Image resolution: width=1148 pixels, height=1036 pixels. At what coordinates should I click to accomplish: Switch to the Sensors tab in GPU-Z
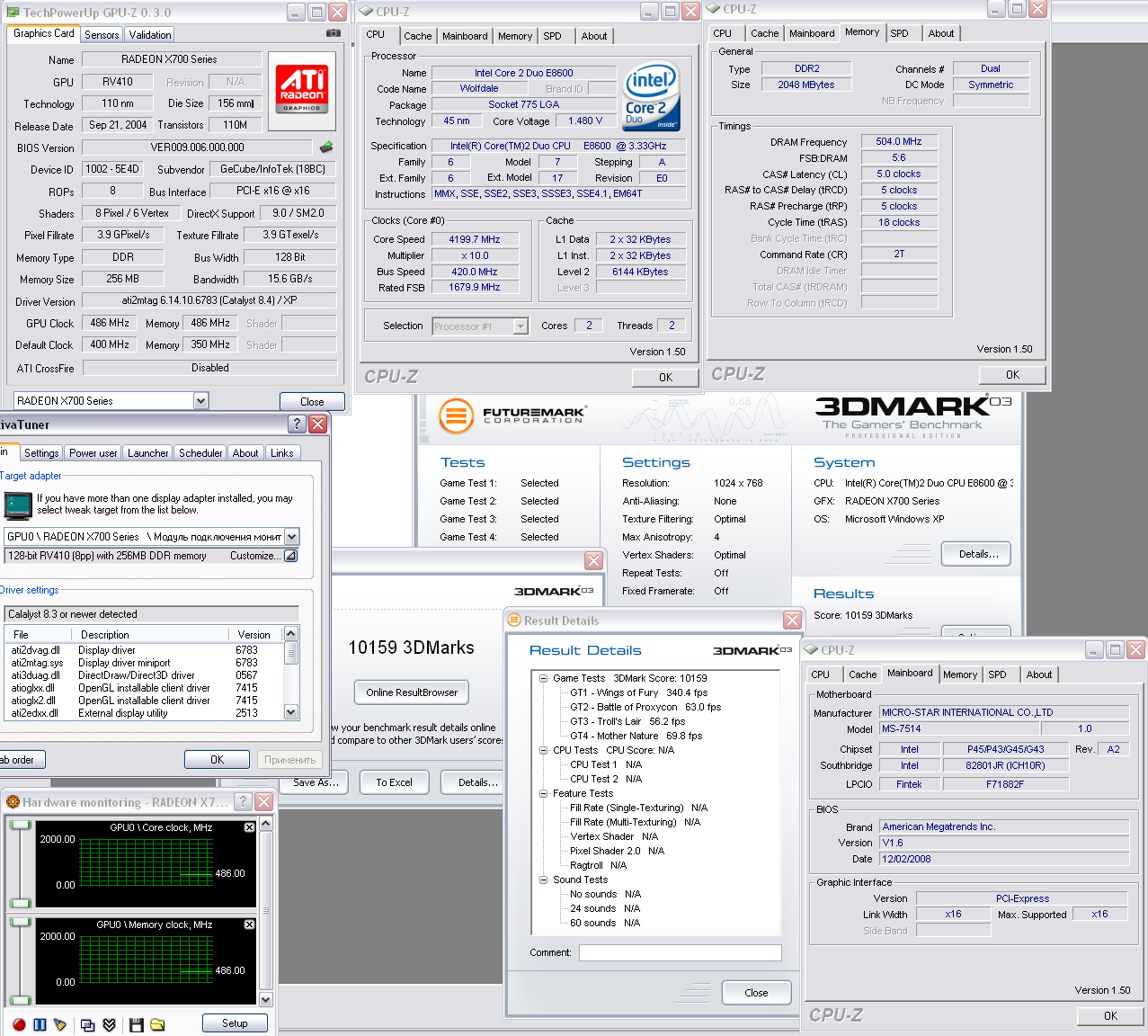pyautogui.click(x=102, y=35)
